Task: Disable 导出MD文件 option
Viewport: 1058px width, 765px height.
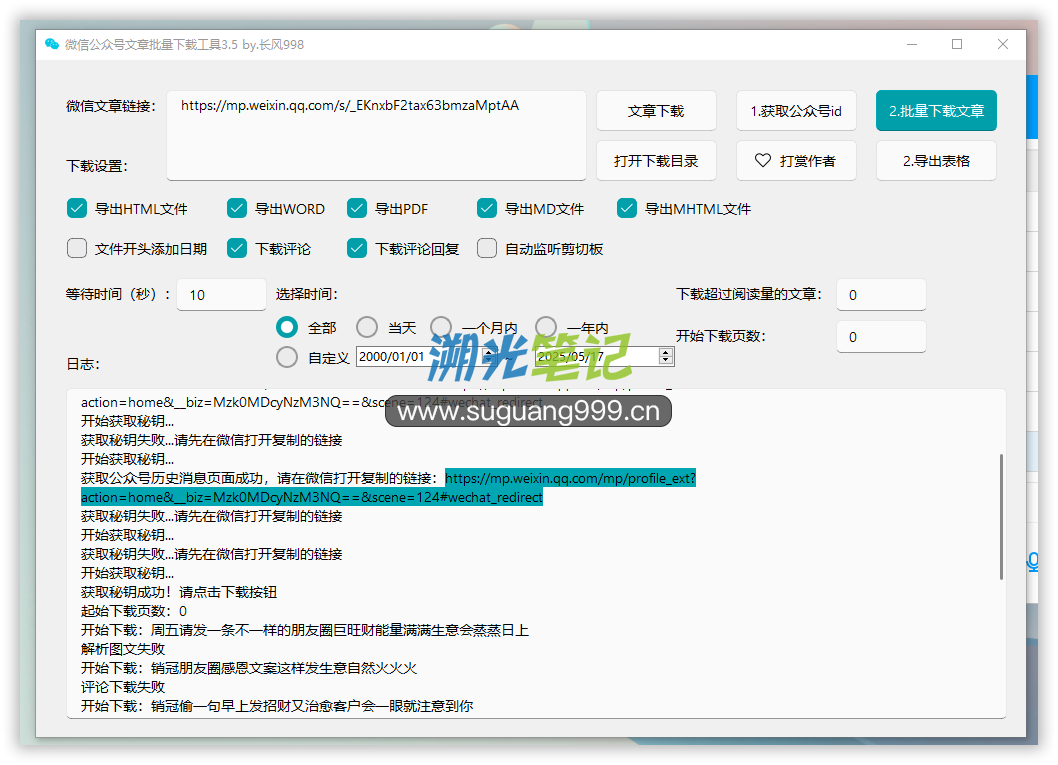Action: pyautogui.click(x=486, y=208)
